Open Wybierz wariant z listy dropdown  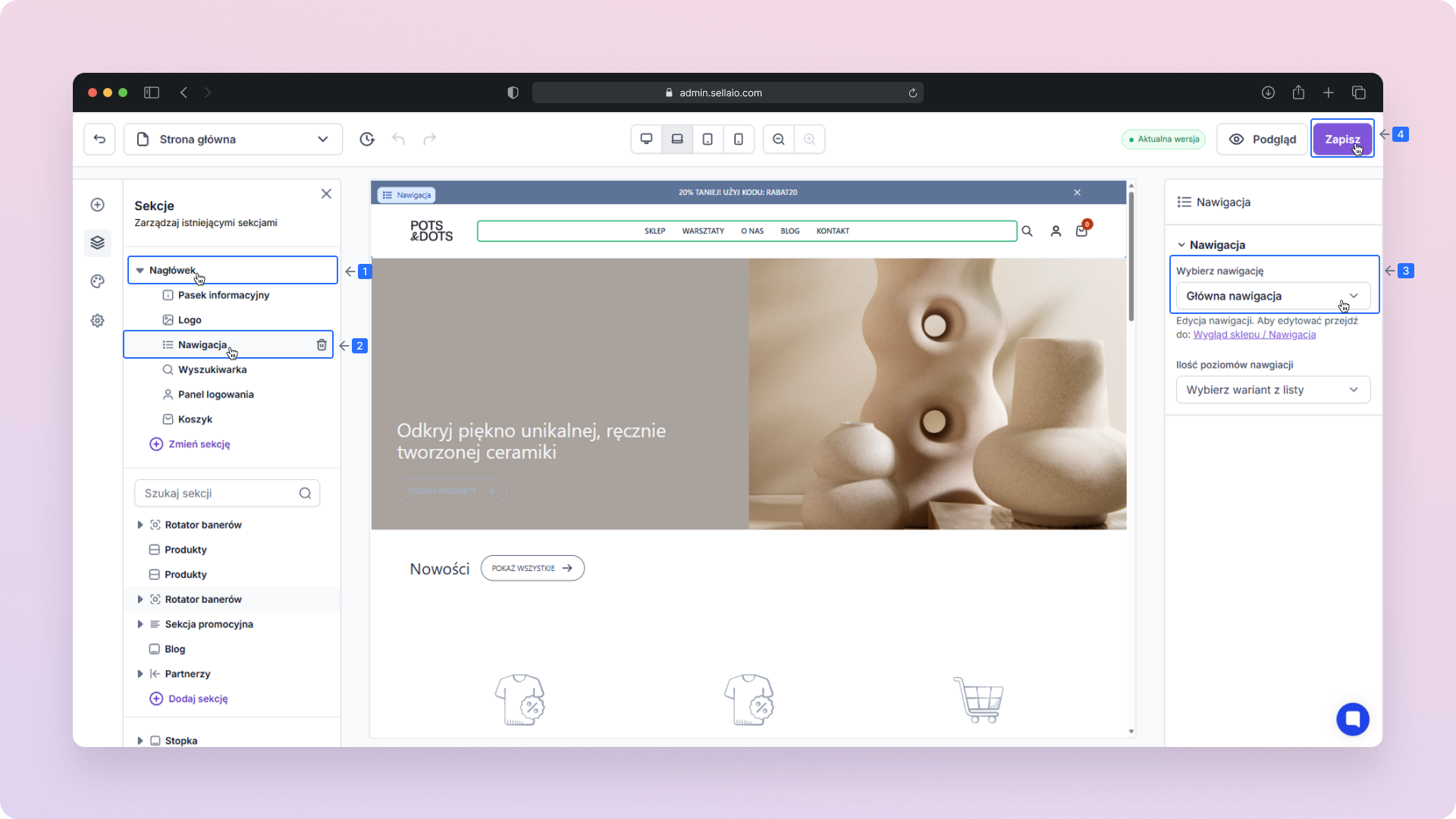(1273, 390)
